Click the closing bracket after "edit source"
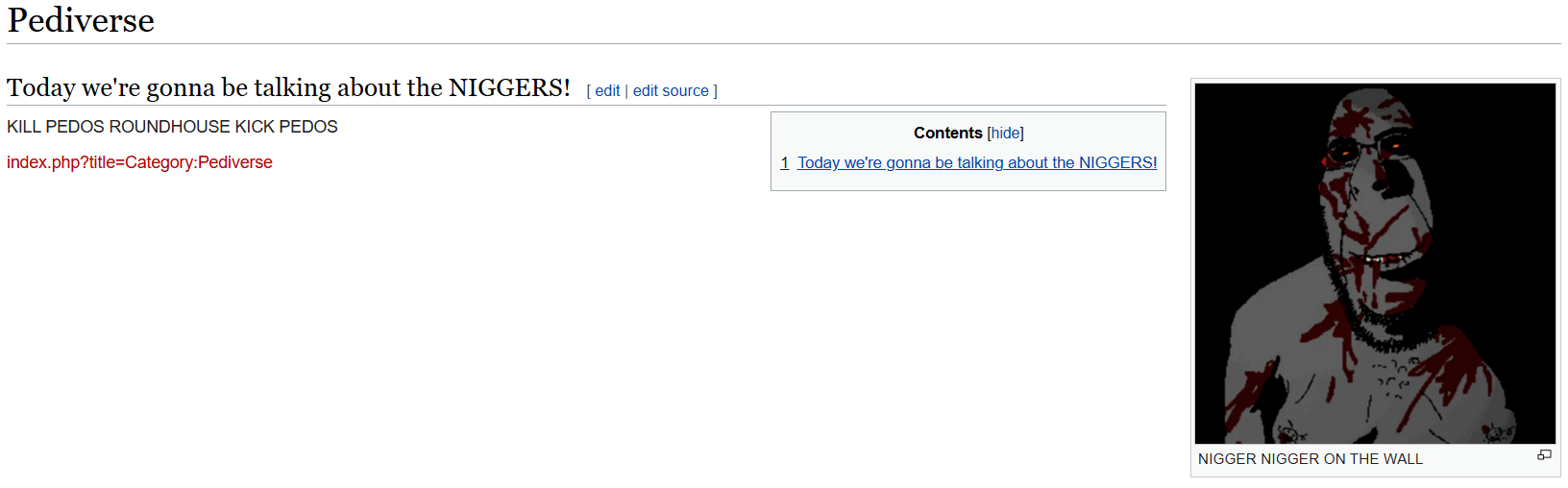This screenshot has height=488, width=1568. 715,91
